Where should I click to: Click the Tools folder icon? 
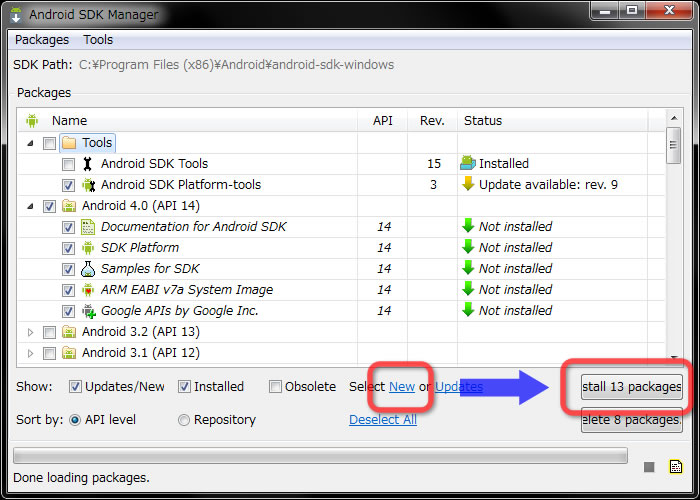coord(69,143)
